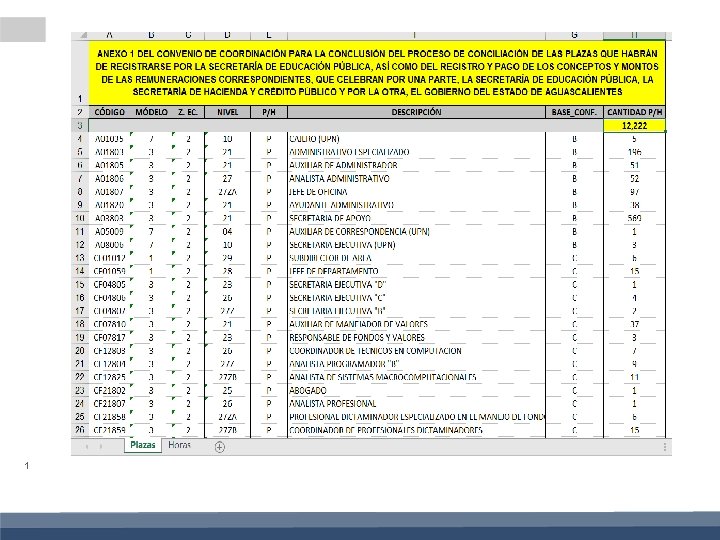
Task: Select all cells corner button
Action: click(x=80, y=35)
